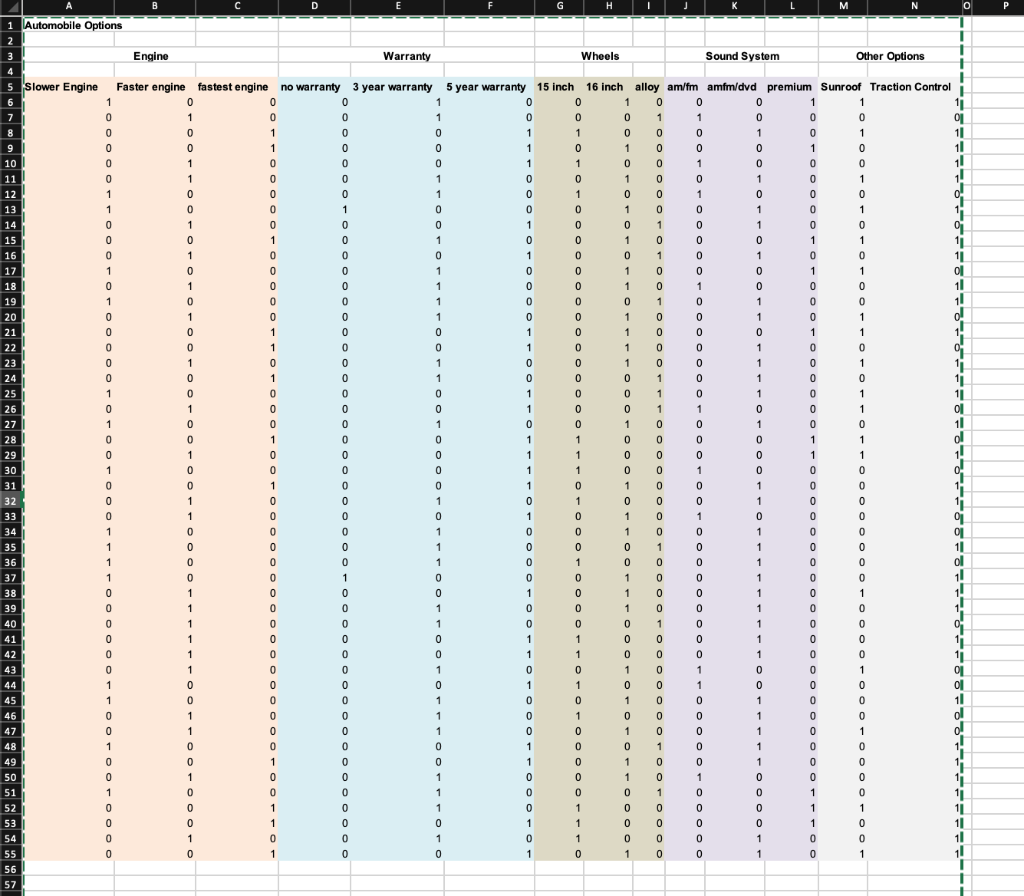
Task: Click the 'Sound System' group heading
Action: point(742,56)
